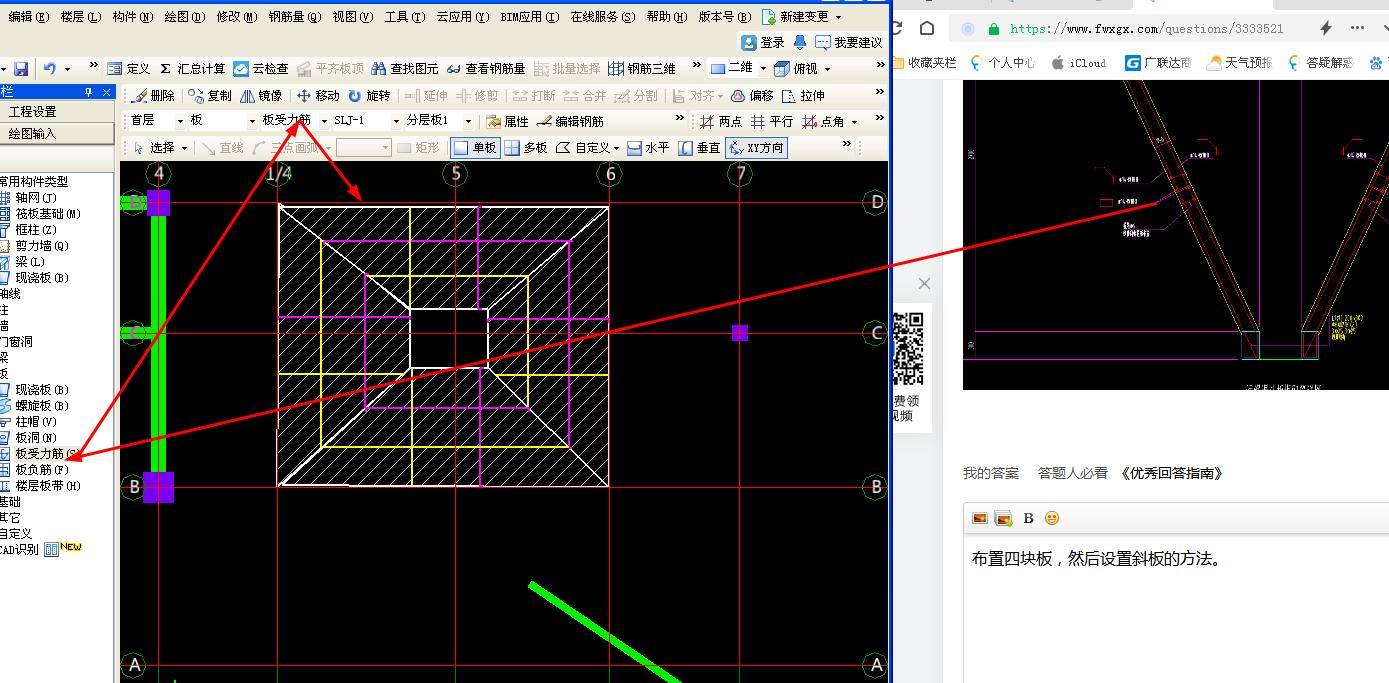
Task: Open 钢筋量(Q) menu
Action: 295,17
